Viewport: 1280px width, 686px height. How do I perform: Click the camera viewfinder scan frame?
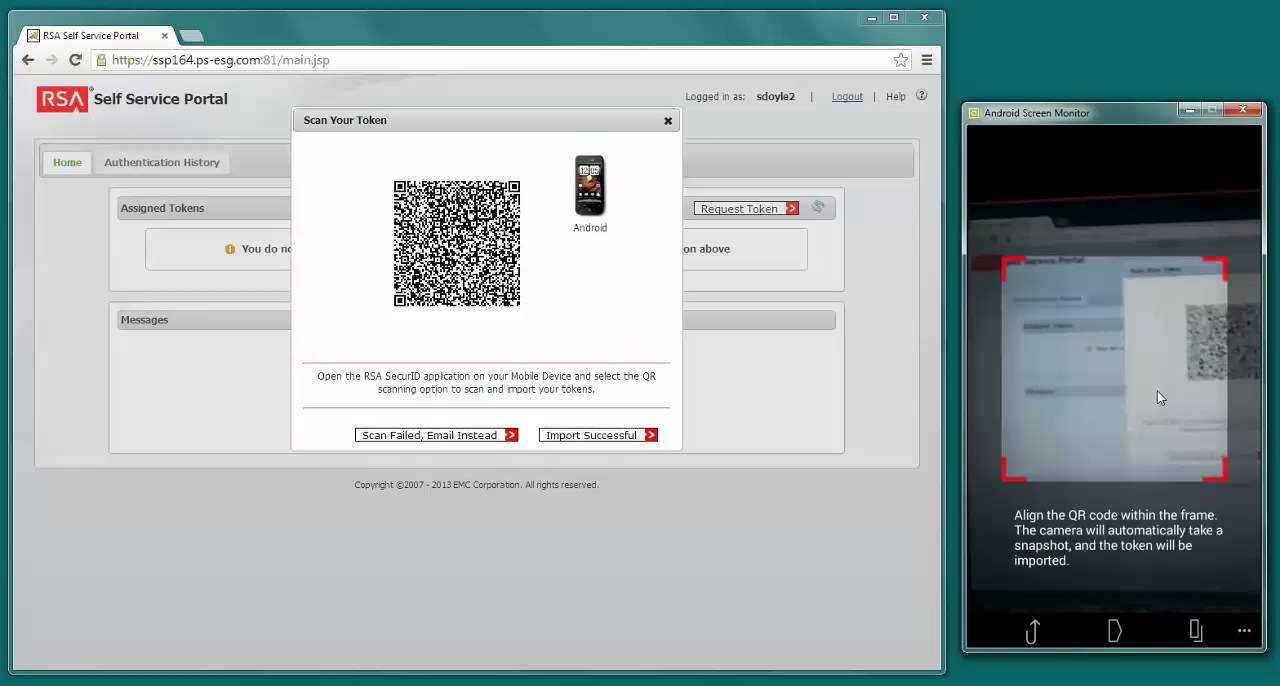pyautogui.click(x=1115, y=369)
